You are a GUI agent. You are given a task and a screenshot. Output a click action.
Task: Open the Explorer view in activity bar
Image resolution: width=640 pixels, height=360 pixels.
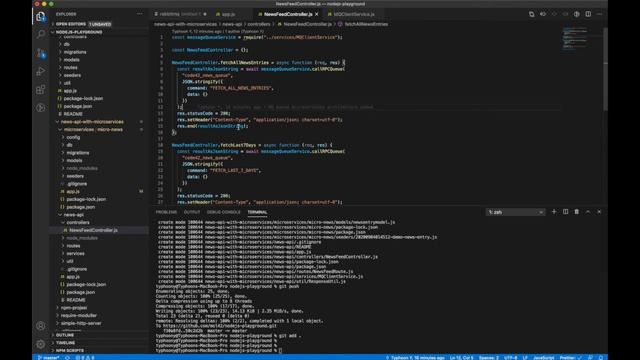tap(41, 16)
